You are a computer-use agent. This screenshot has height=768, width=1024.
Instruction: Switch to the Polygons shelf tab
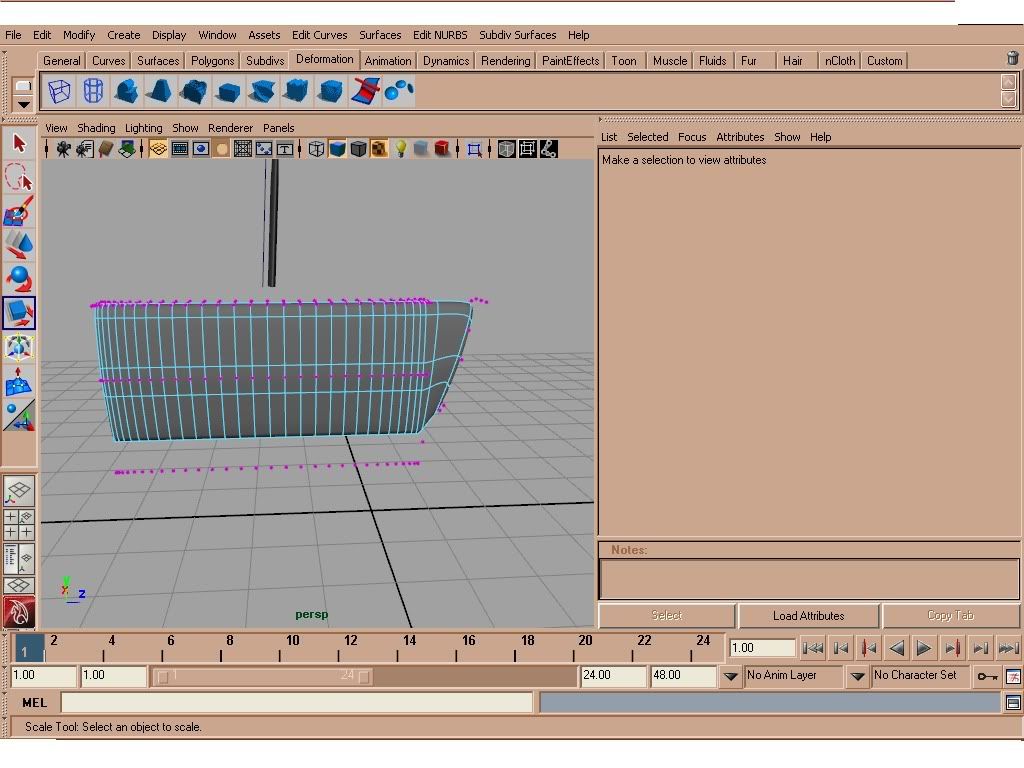tap(212, 61)
